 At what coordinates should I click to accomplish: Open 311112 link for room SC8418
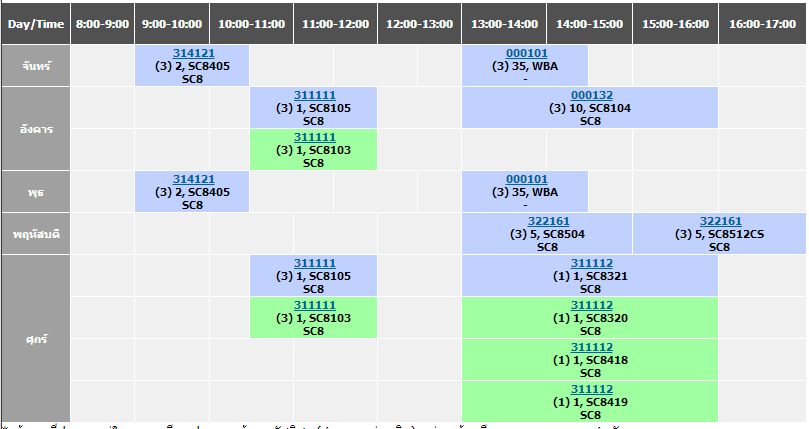[591, 347]
